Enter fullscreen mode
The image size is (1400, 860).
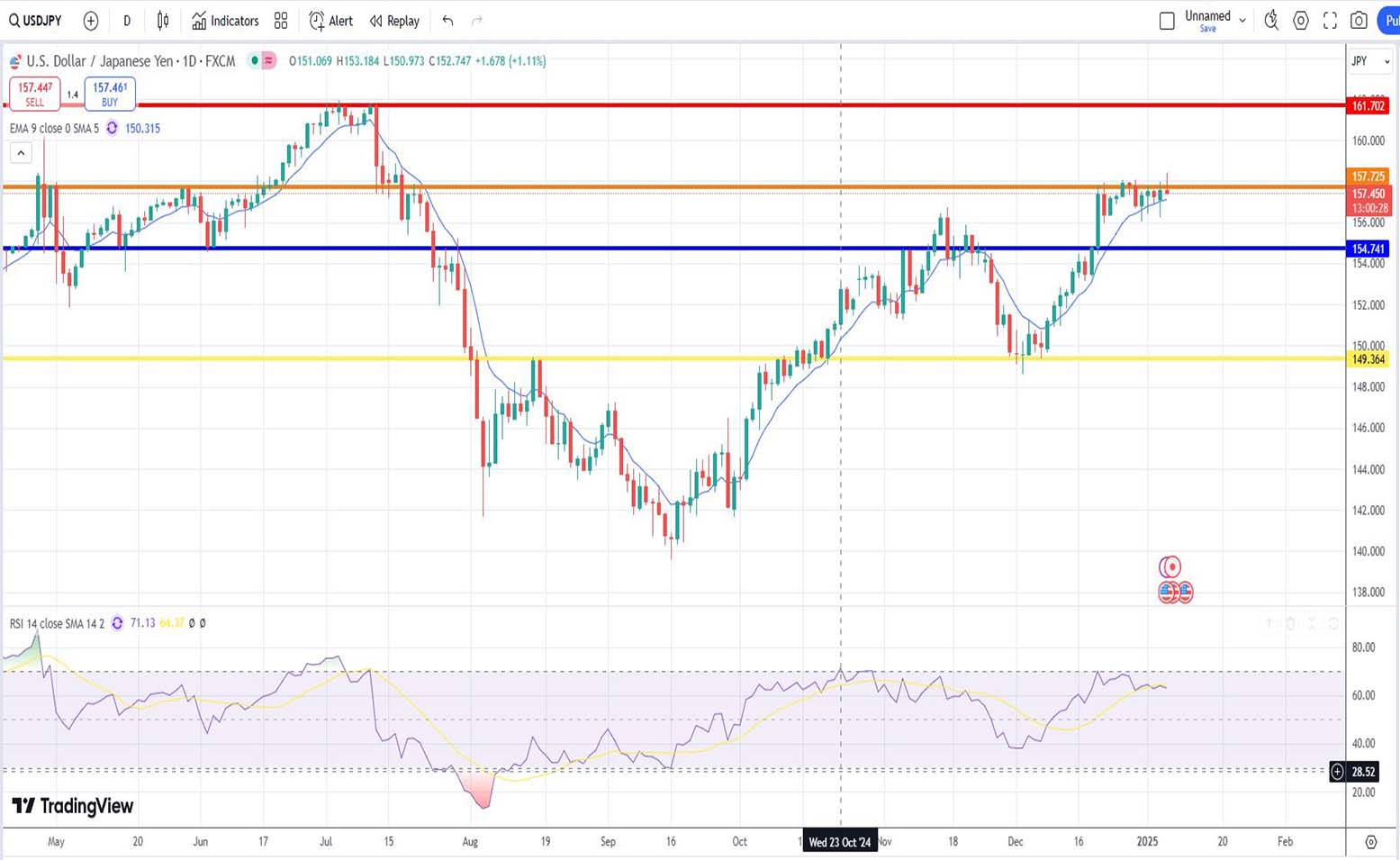coord(1330,21)
